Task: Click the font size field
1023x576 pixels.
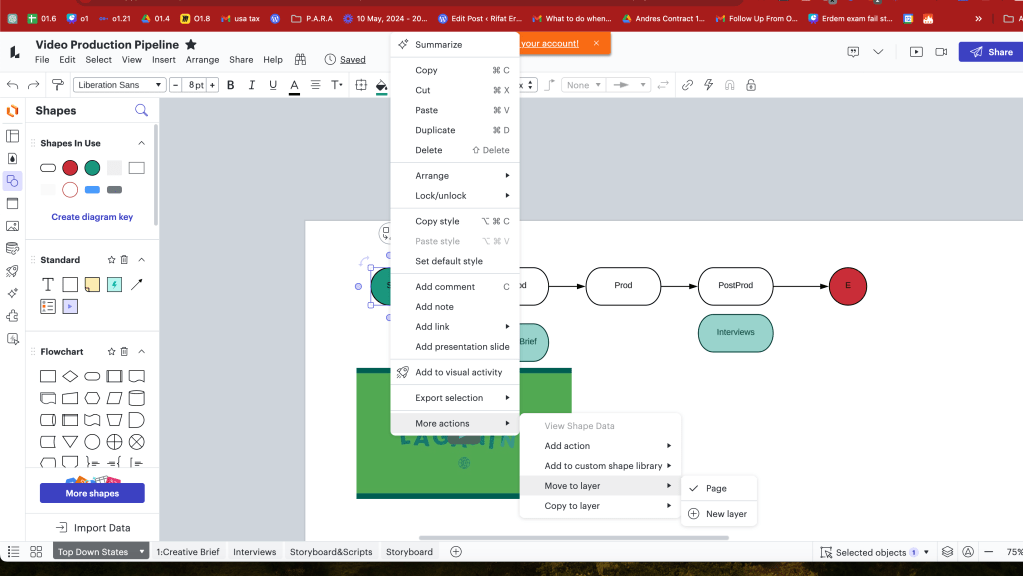Action: [194, 85]
